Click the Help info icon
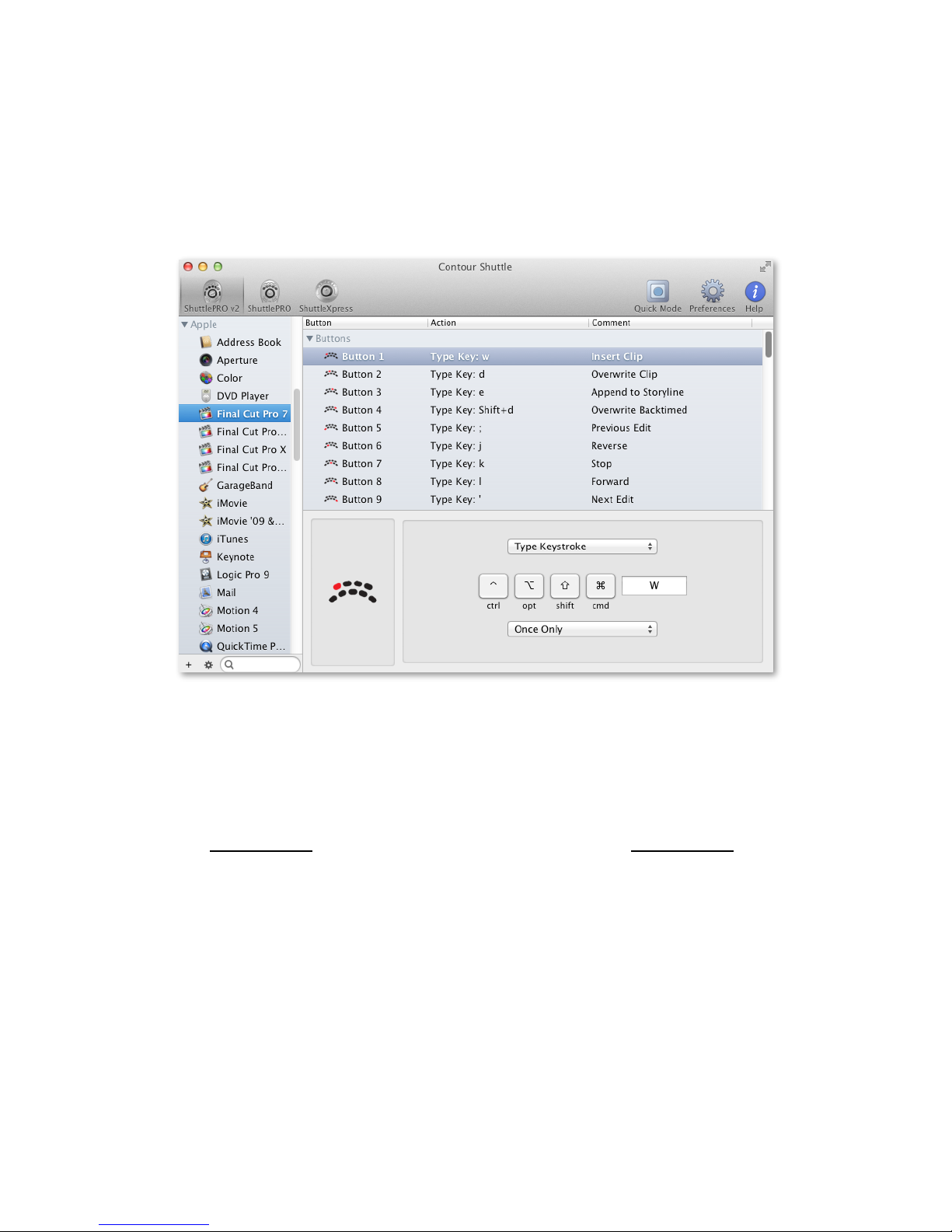The image size is (952, 1232). pyautogui.click(x=755, y=292)
